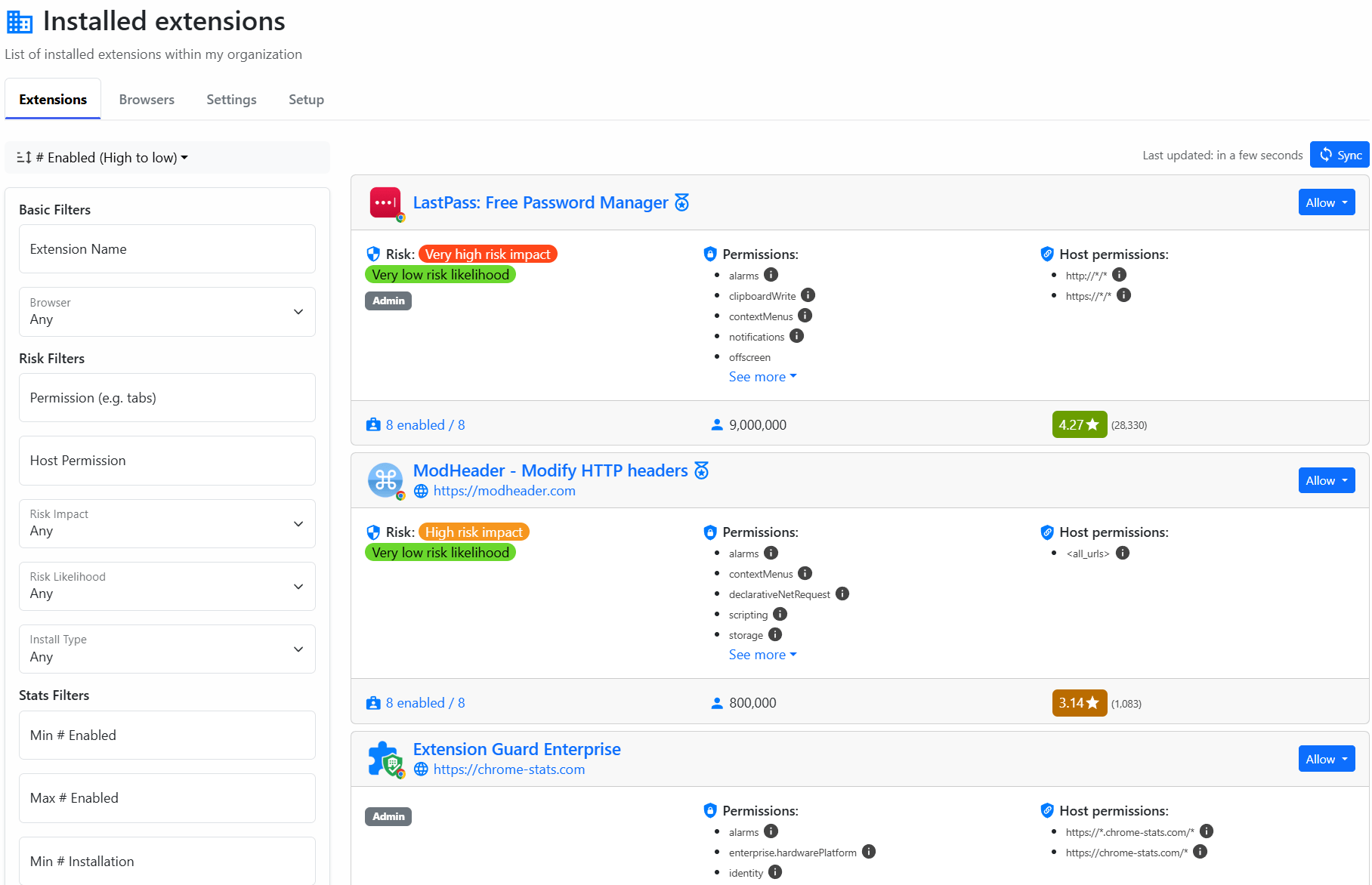The image size is (1372, 885).
Task: Click 8 enabled / 8 link under LastPass
Action: coord(425,425)
